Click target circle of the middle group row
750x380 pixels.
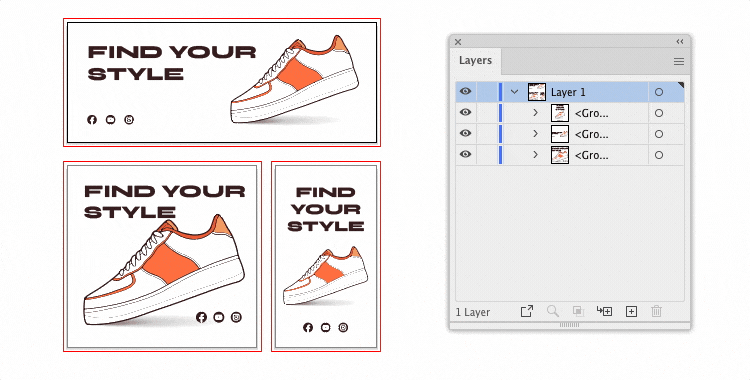point(659,134)
